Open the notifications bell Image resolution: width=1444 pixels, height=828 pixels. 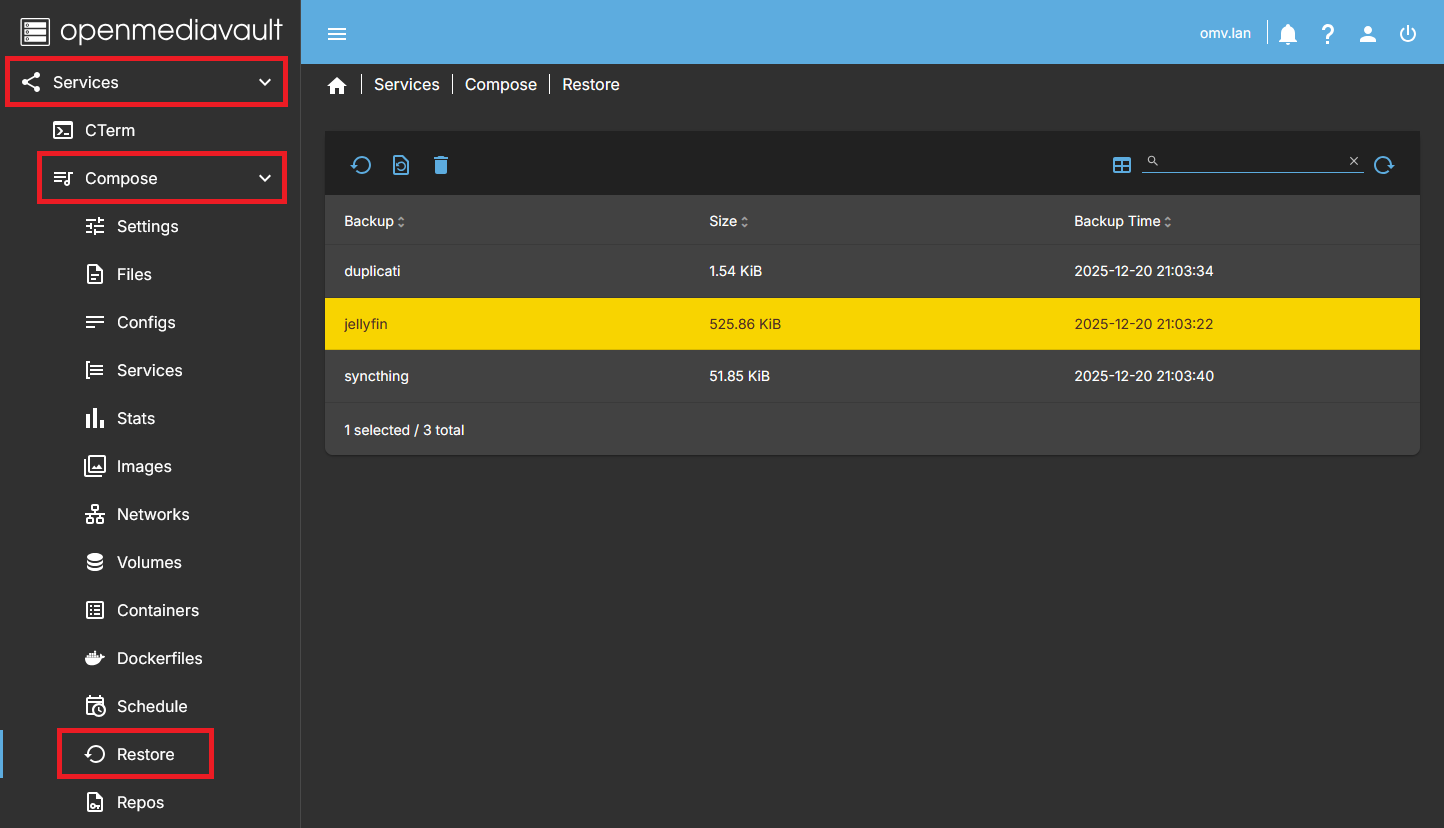(x=1288, y=34)
